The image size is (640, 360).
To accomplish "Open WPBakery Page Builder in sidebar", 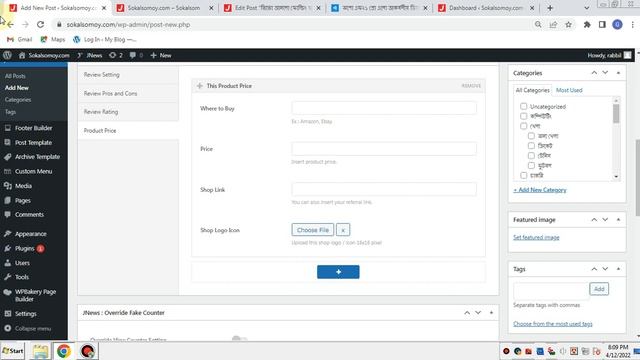I will [35, 295].
